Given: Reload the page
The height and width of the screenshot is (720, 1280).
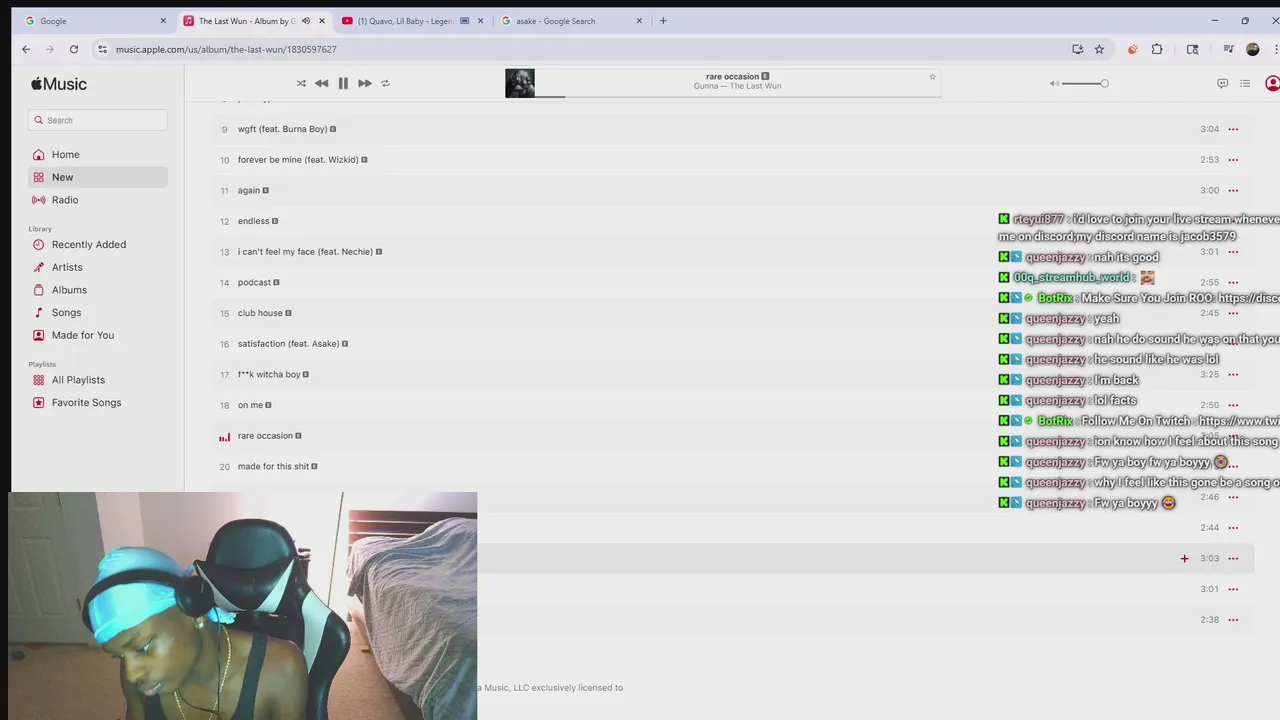Looking at the screenshot, I should (x=74, y=49).
